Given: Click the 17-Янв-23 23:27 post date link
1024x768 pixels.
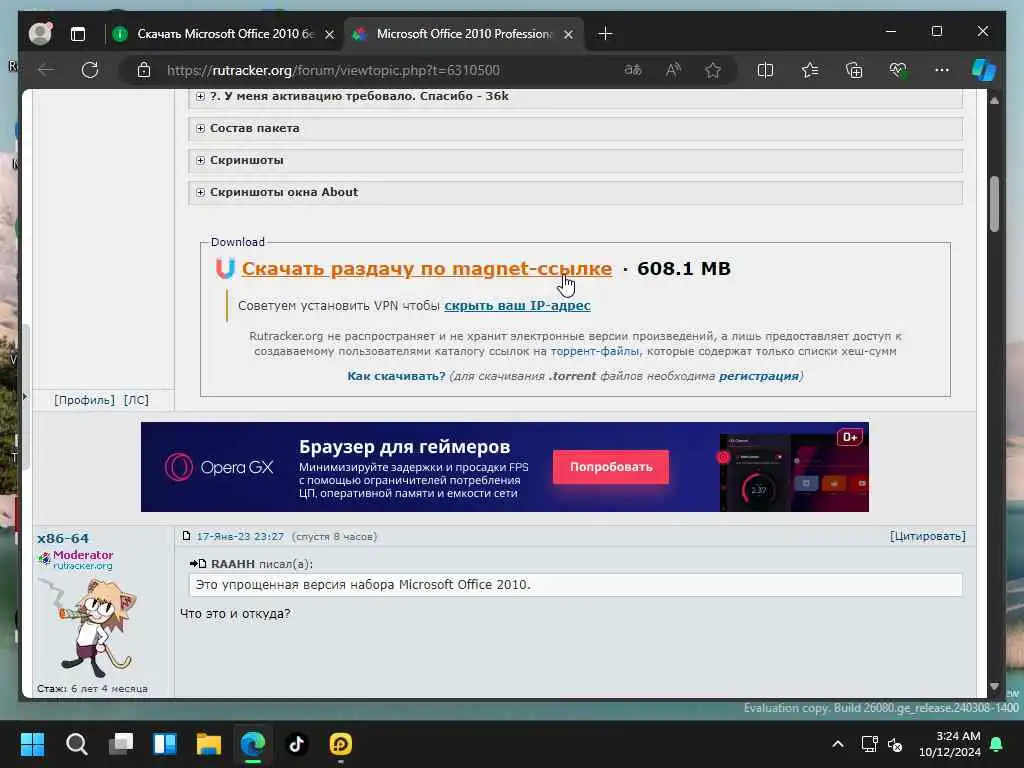Looking at the screenshot, I should 240,536.
